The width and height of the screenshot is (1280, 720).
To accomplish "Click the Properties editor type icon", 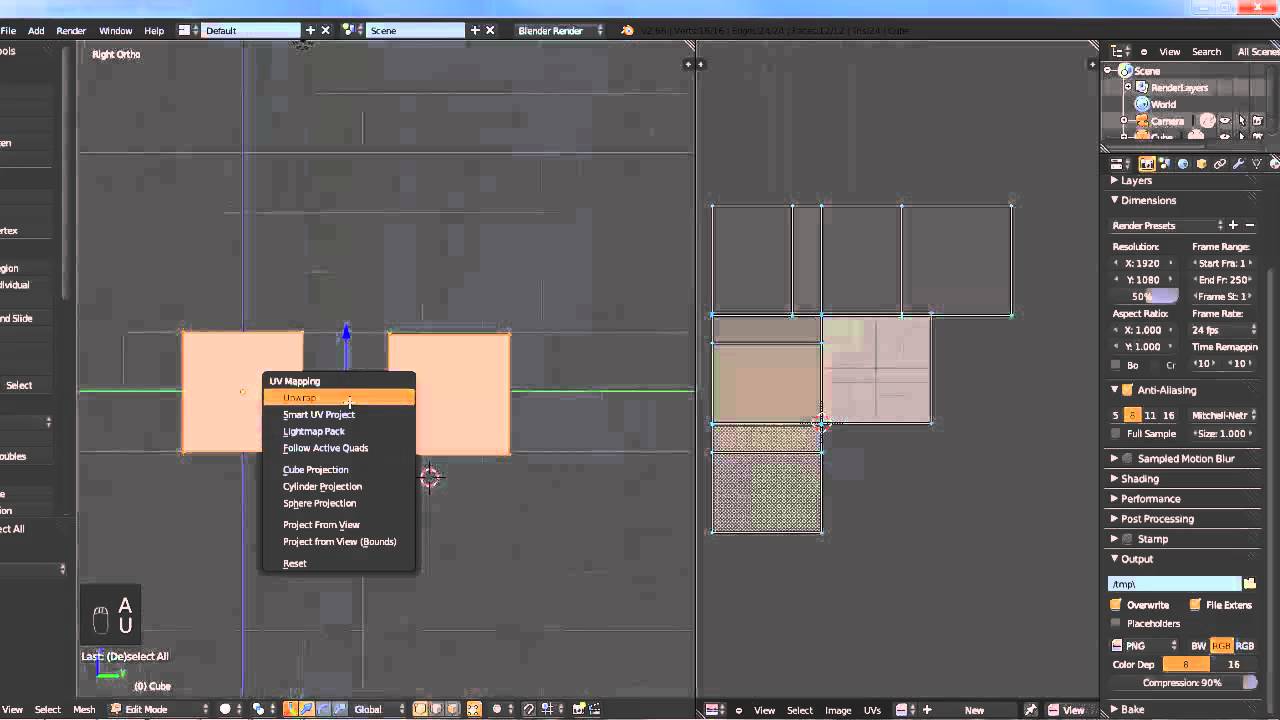I will (x=1121, y=164).
